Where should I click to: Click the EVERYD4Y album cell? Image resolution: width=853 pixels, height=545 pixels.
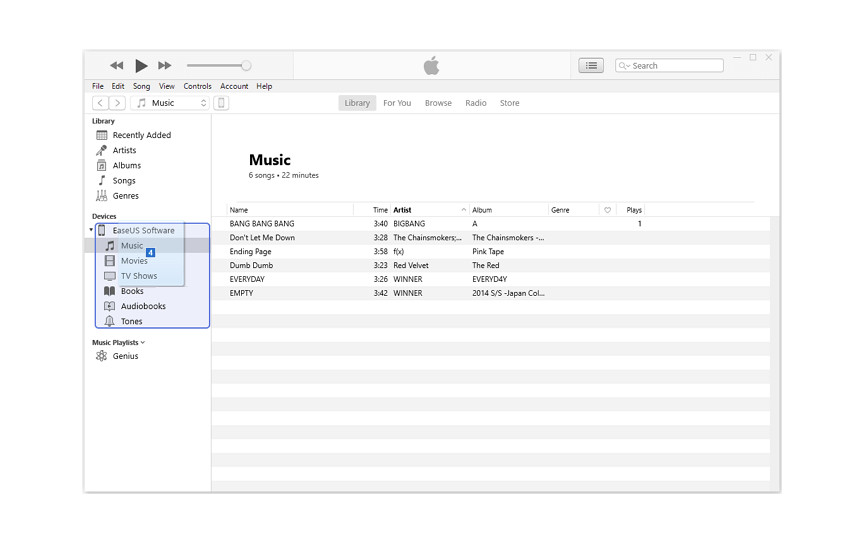(490, 279)
